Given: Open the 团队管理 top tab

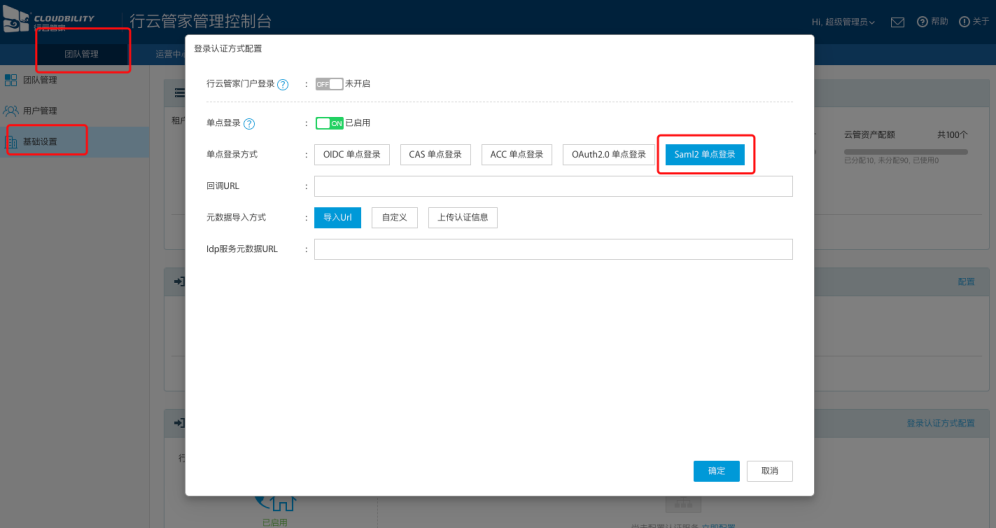Looking at the screenshot, I should (x=82, y=54).
